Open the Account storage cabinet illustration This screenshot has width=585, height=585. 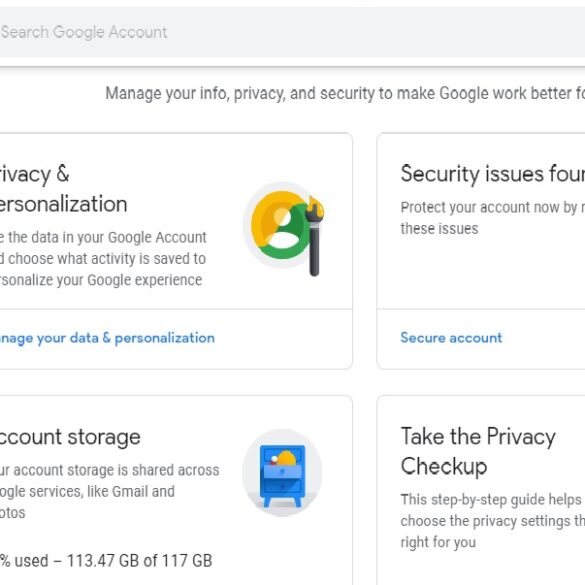[282, 473]
